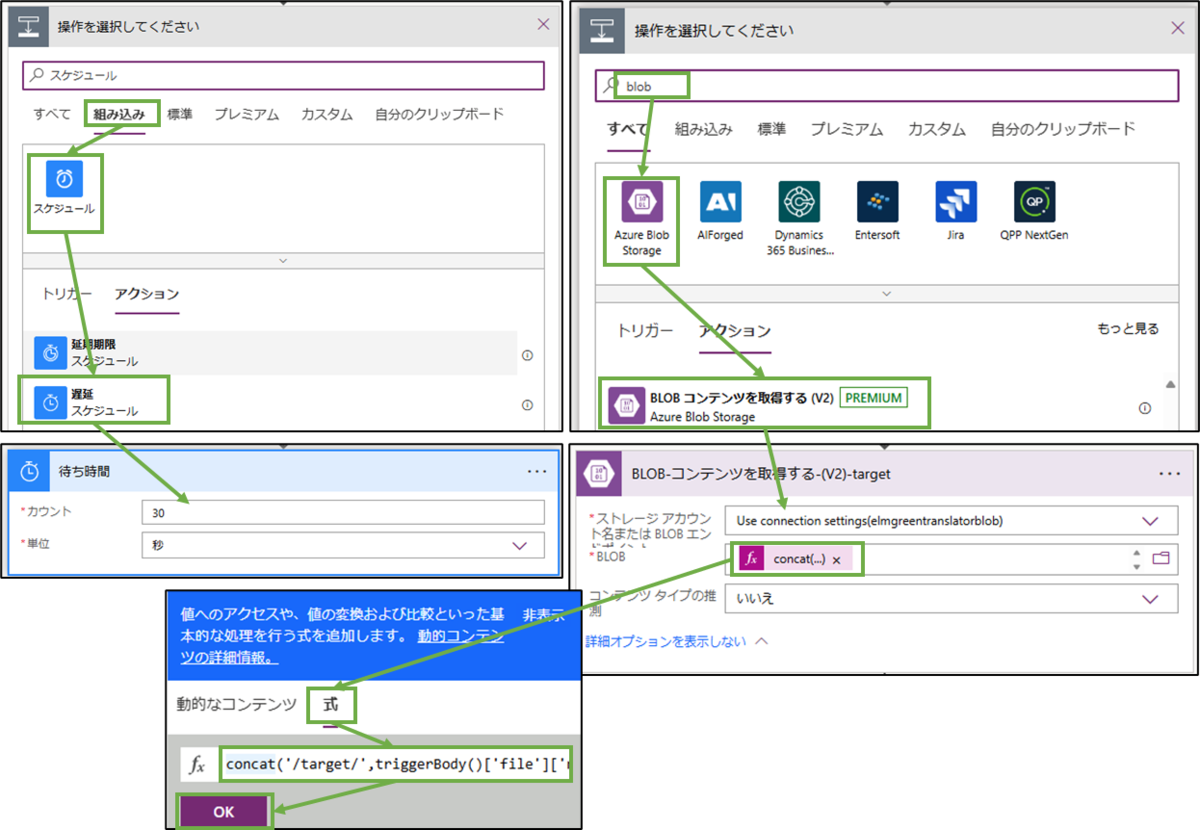This screenshot has width=1200, height=830.
Task: Select トリガー tab in left panel
Action: 67,294
